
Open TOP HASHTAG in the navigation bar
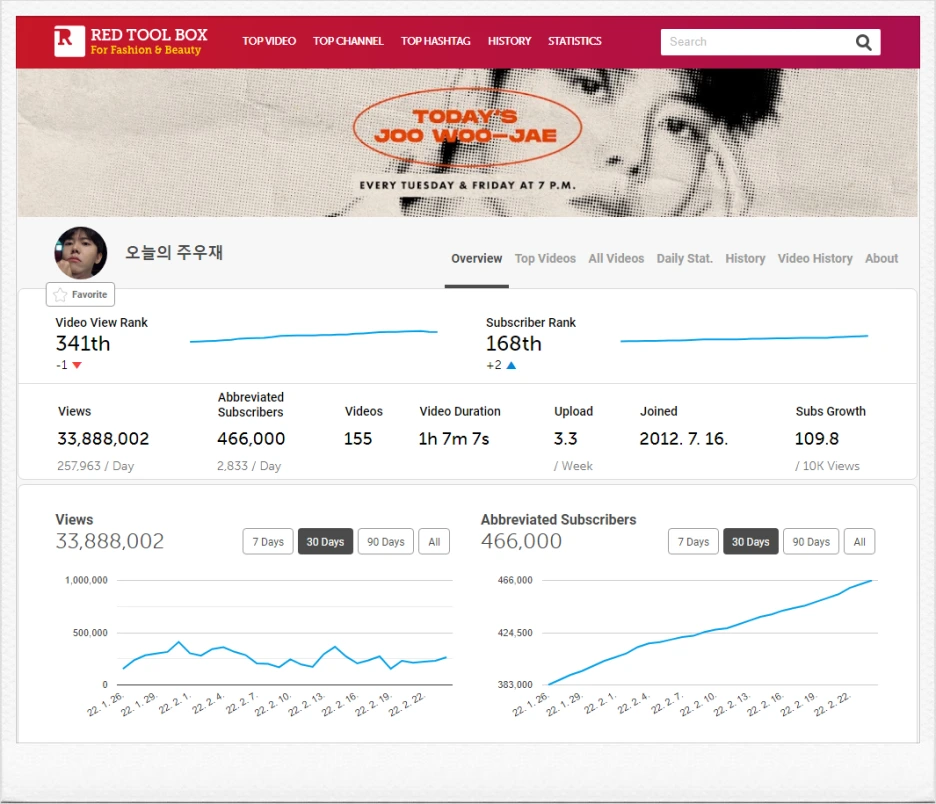[x=436, y=41]
